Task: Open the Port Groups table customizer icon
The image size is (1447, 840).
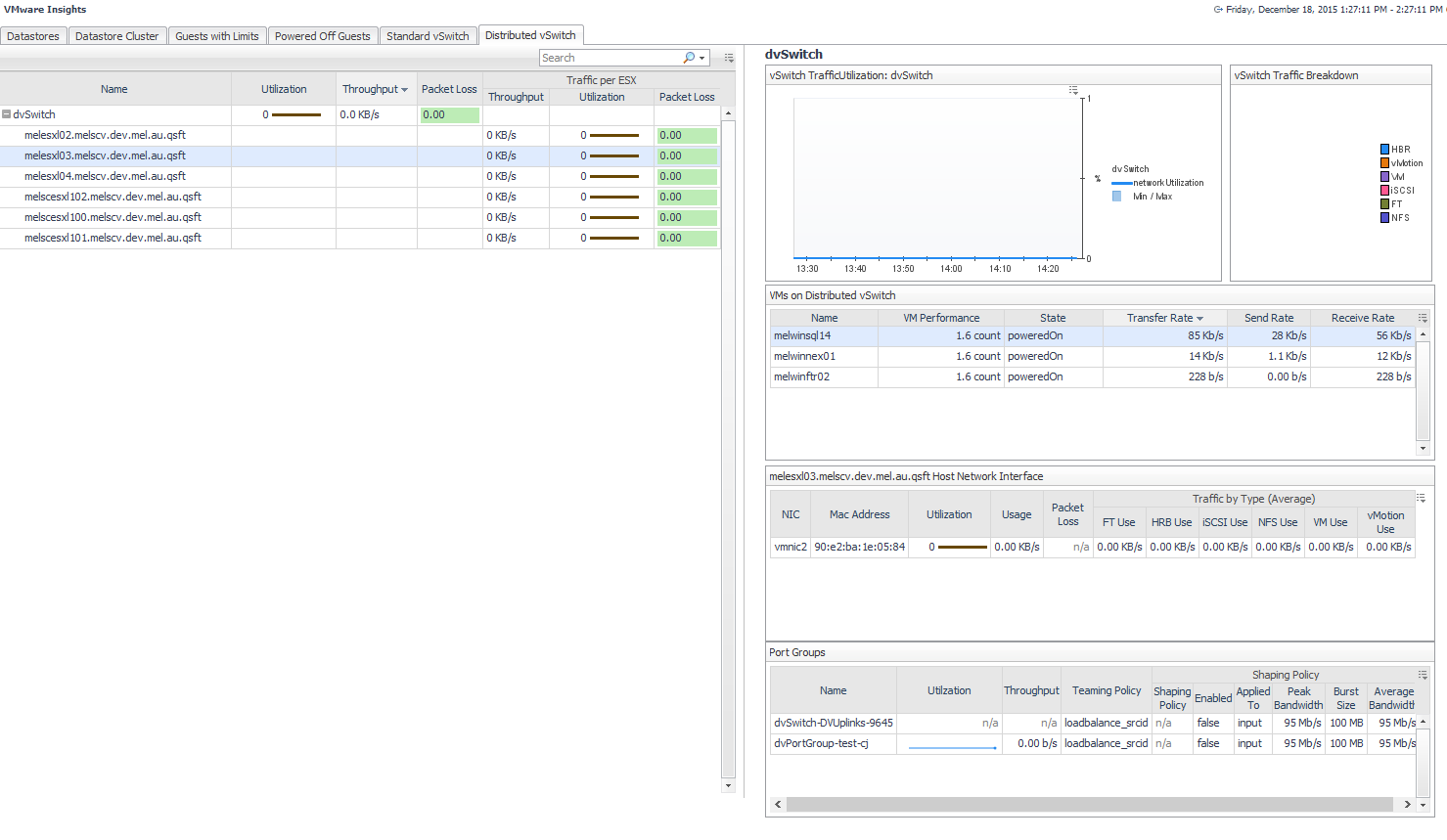Action: [x=1423, y=675]
